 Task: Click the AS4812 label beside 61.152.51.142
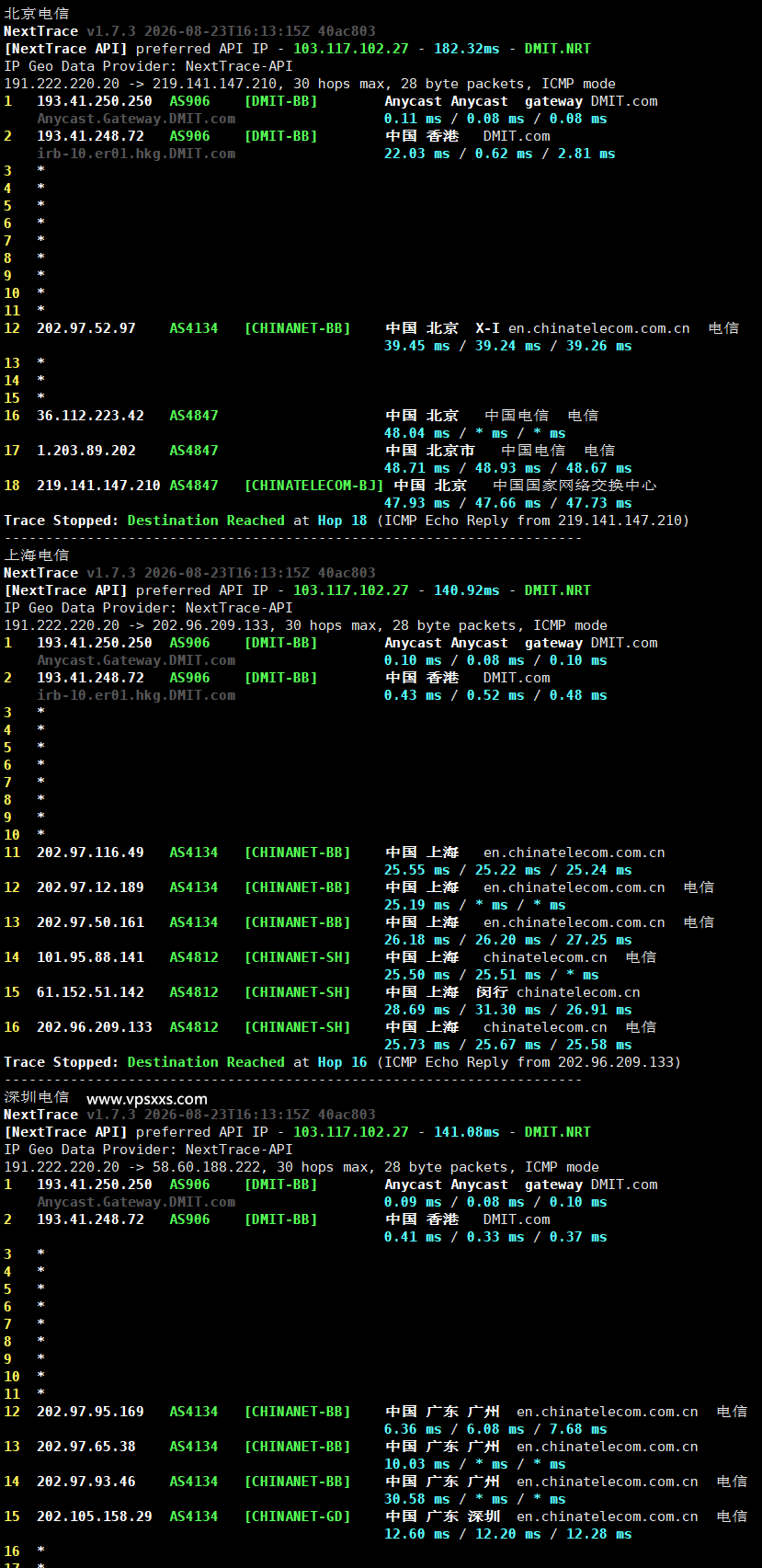click(194, 992)
